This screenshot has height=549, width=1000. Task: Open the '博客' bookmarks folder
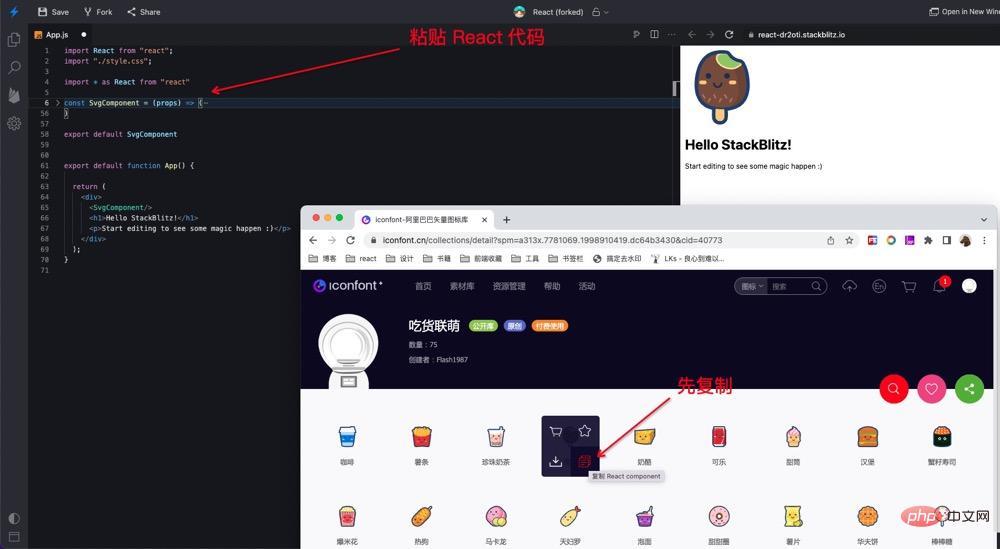322,258
